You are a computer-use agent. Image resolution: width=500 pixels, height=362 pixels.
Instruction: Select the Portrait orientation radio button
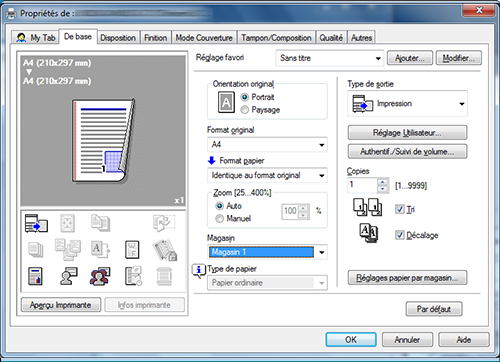point(245,97)
